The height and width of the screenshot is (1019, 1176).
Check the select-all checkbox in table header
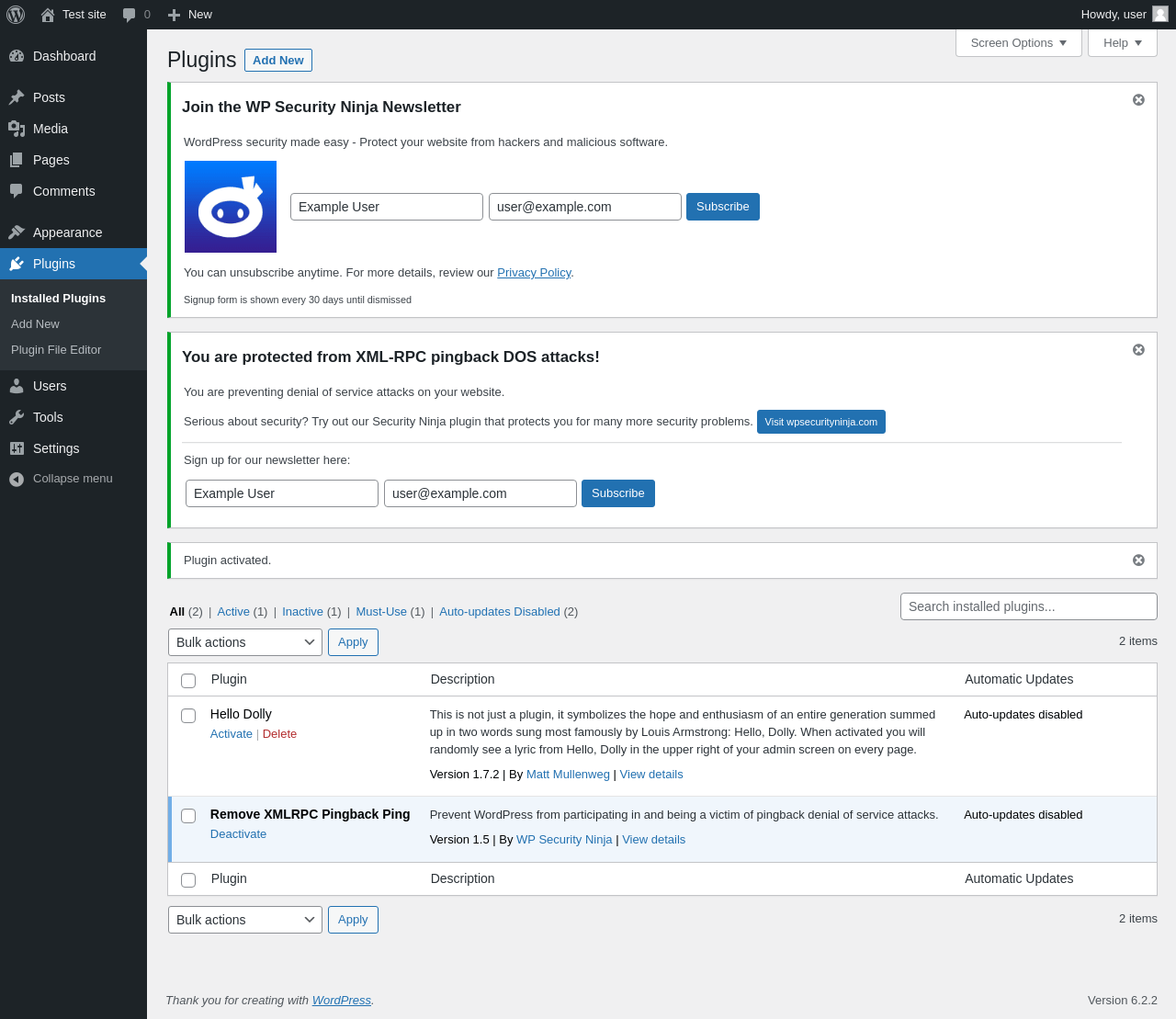point(188,681)
